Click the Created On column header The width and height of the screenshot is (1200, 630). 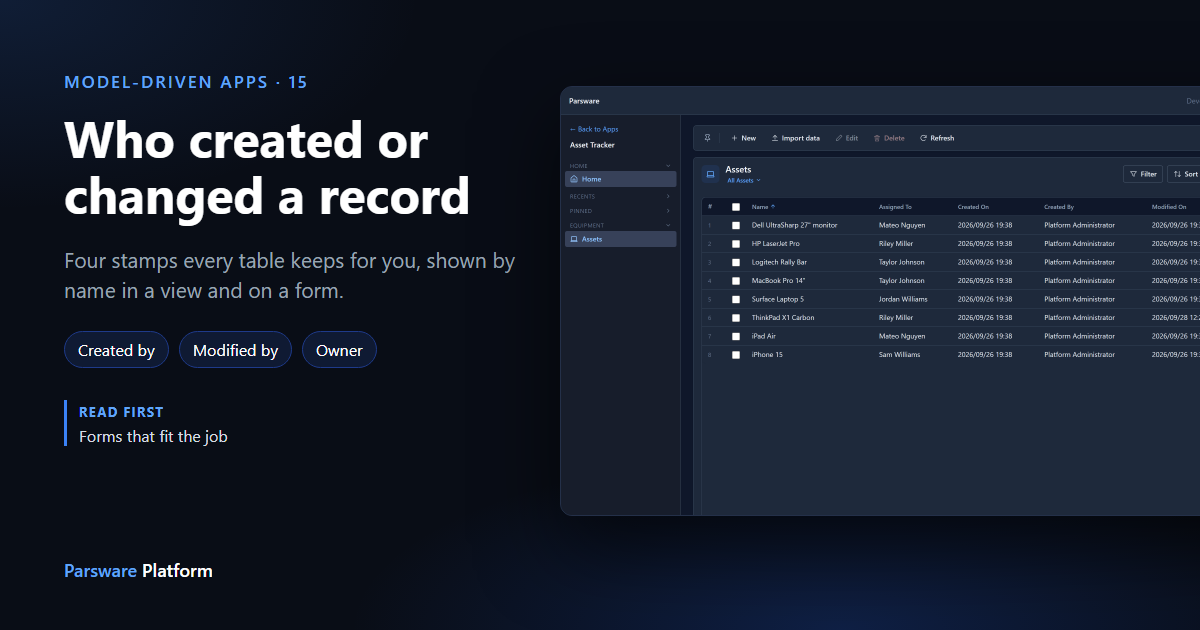coord(973,207)
